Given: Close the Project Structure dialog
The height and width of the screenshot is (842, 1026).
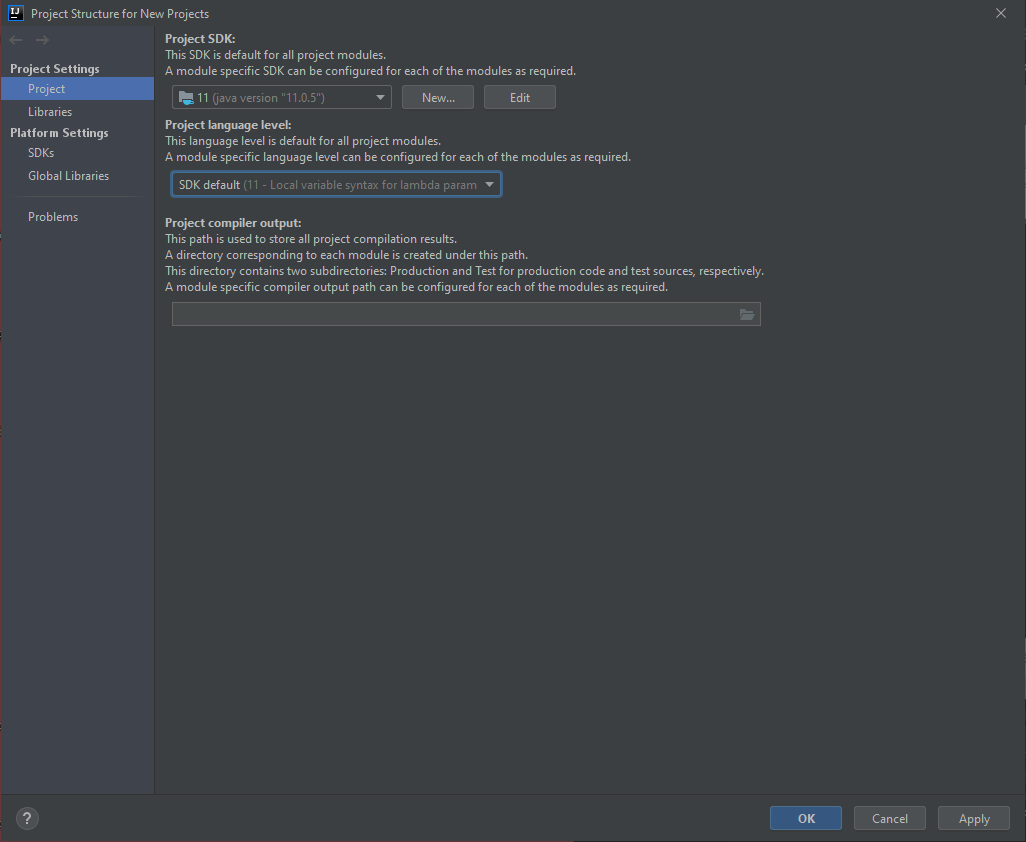Looking at the screenshot, I should 1000,13.
